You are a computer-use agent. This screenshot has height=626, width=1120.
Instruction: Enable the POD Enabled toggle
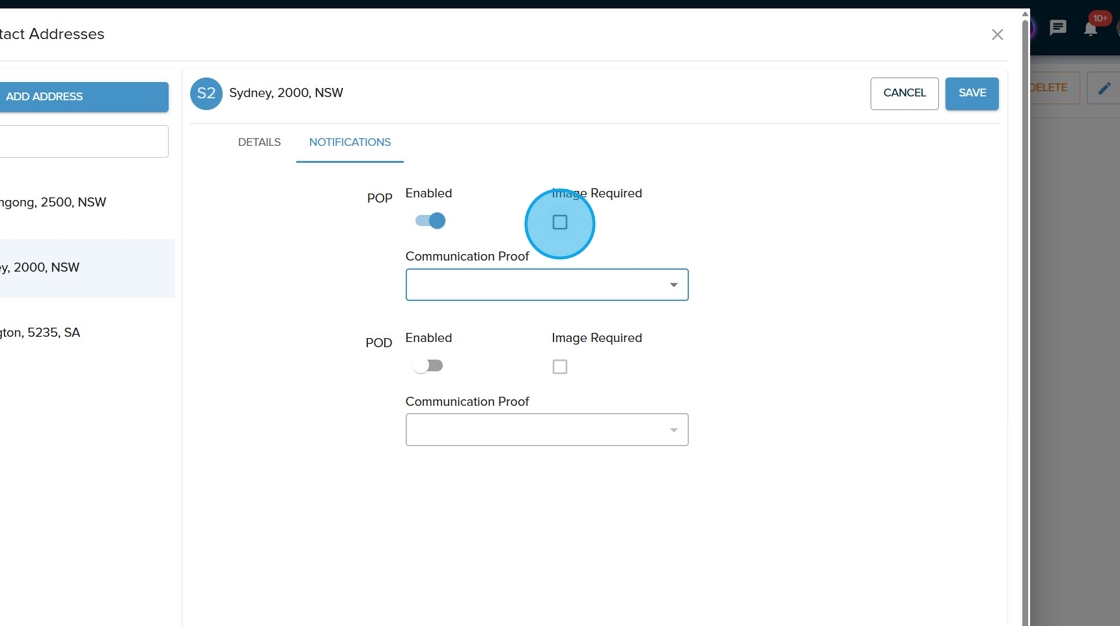pos(428,366)
